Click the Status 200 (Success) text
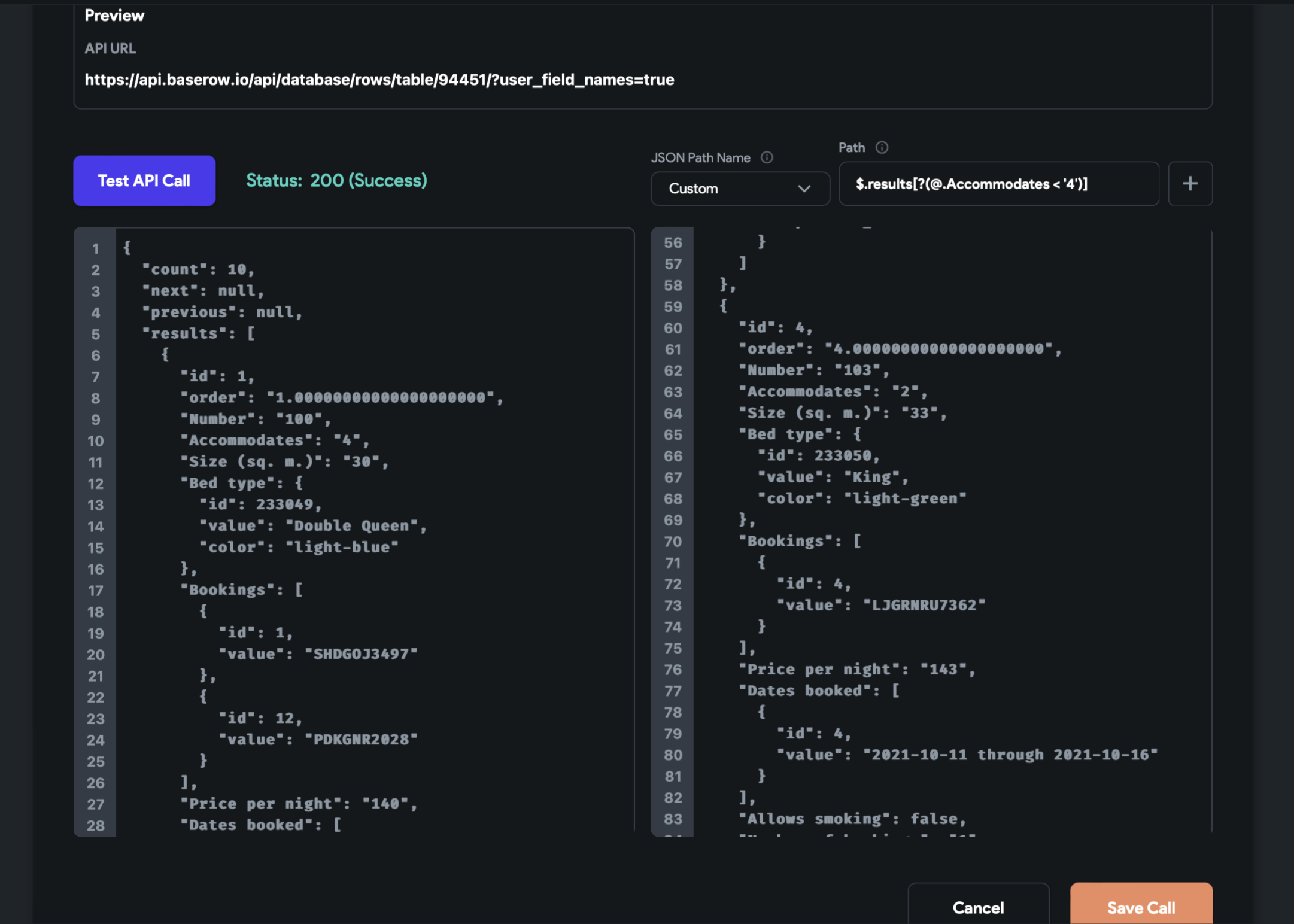 click(336, 180)
